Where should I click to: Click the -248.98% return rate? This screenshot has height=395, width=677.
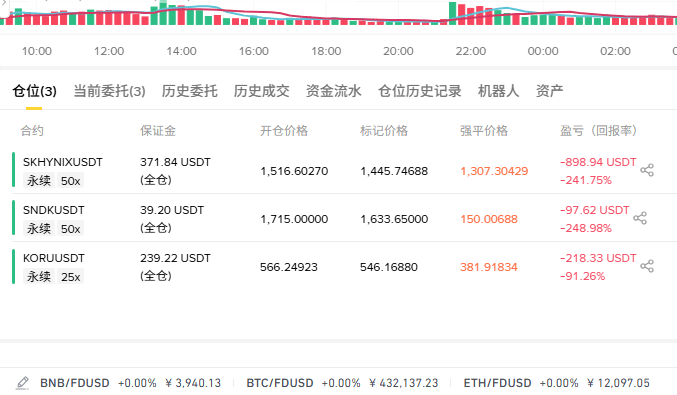point(586,228)
